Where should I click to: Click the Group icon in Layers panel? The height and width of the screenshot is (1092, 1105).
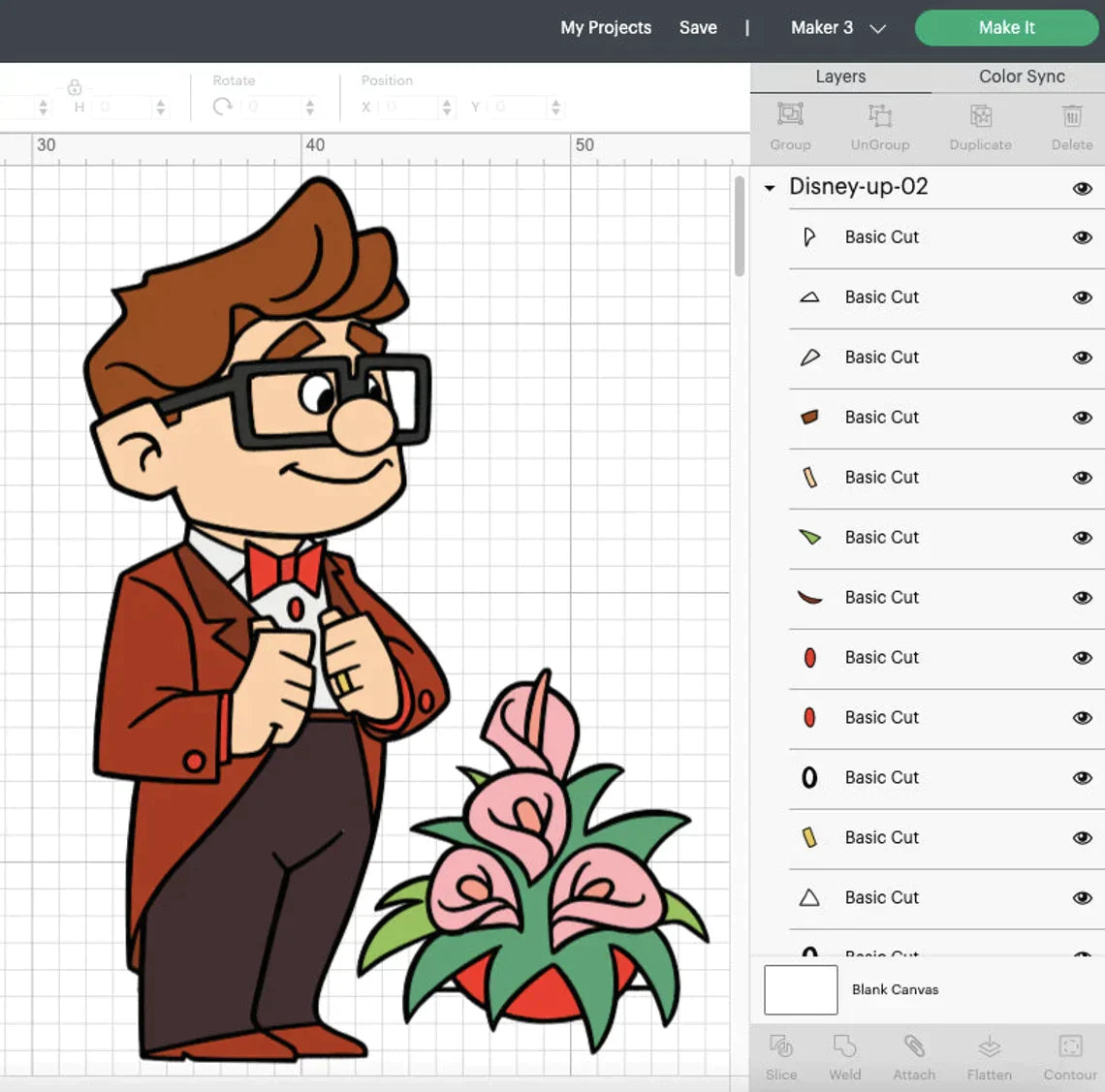coord(790,115)
